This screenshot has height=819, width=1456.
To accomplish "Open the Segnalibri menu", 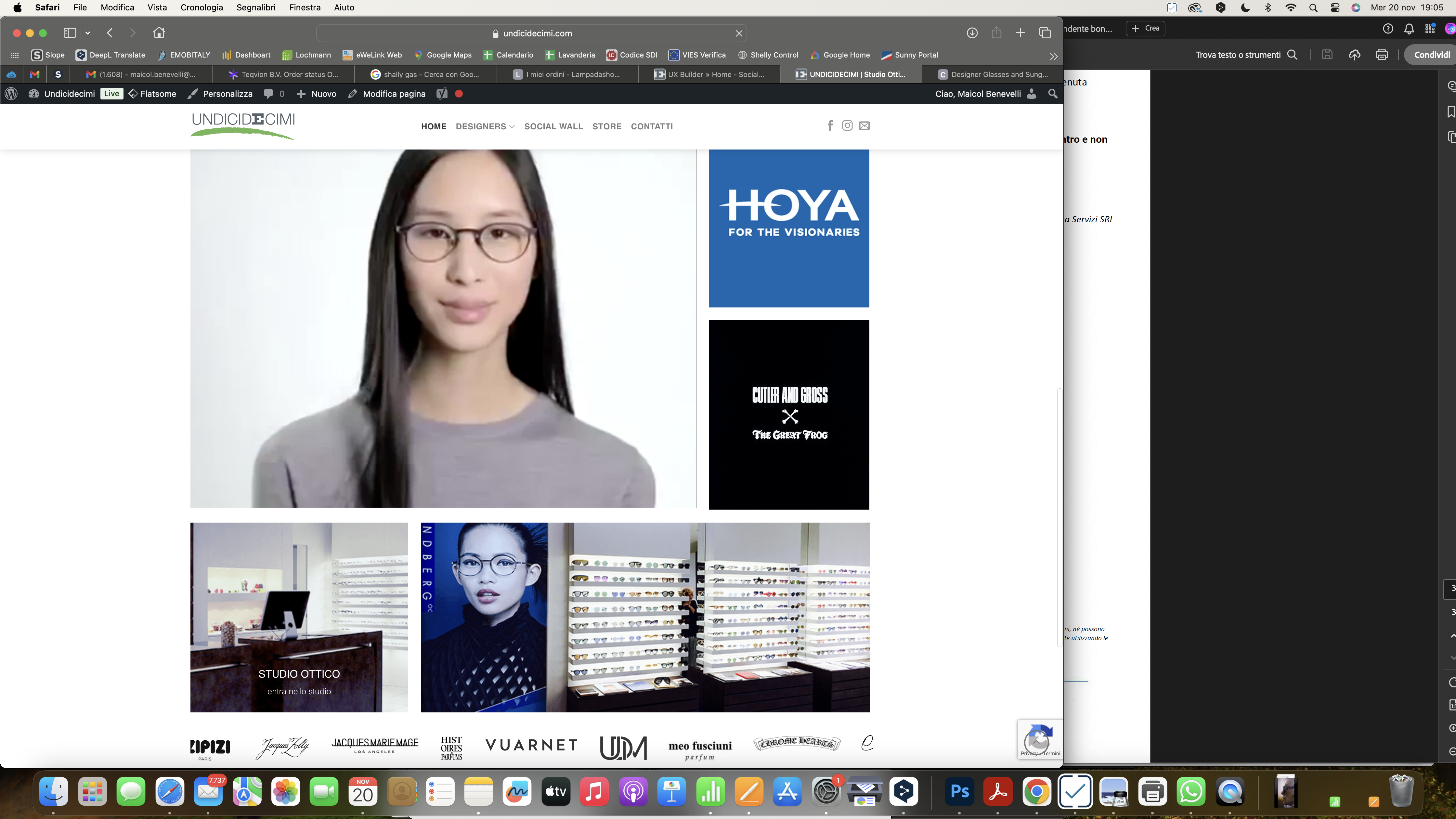I will 255,8.
